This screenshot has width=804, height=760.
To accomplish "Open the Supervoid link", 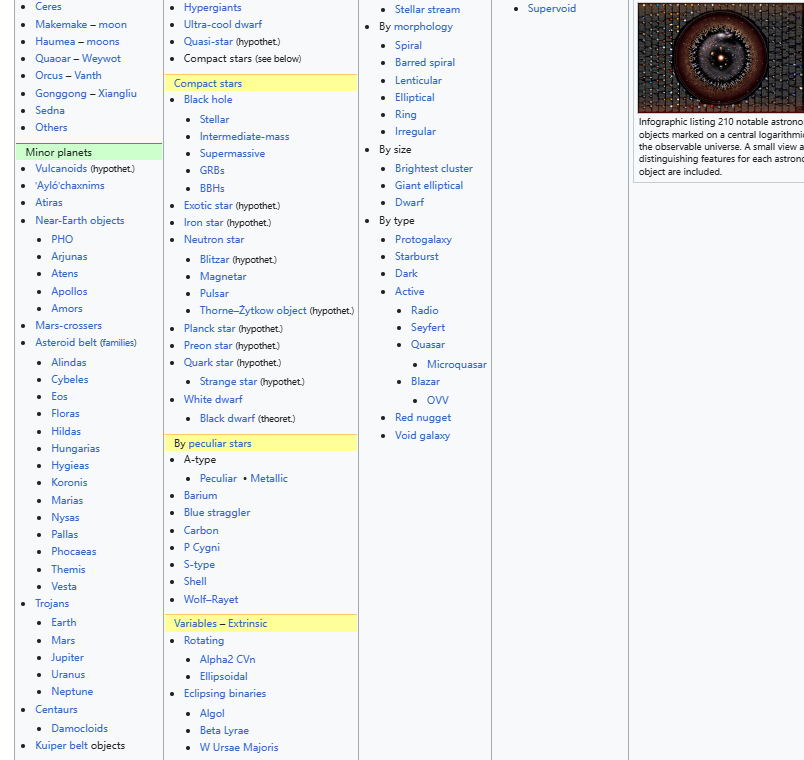I will pyautogui.click(x=552, y=8).
